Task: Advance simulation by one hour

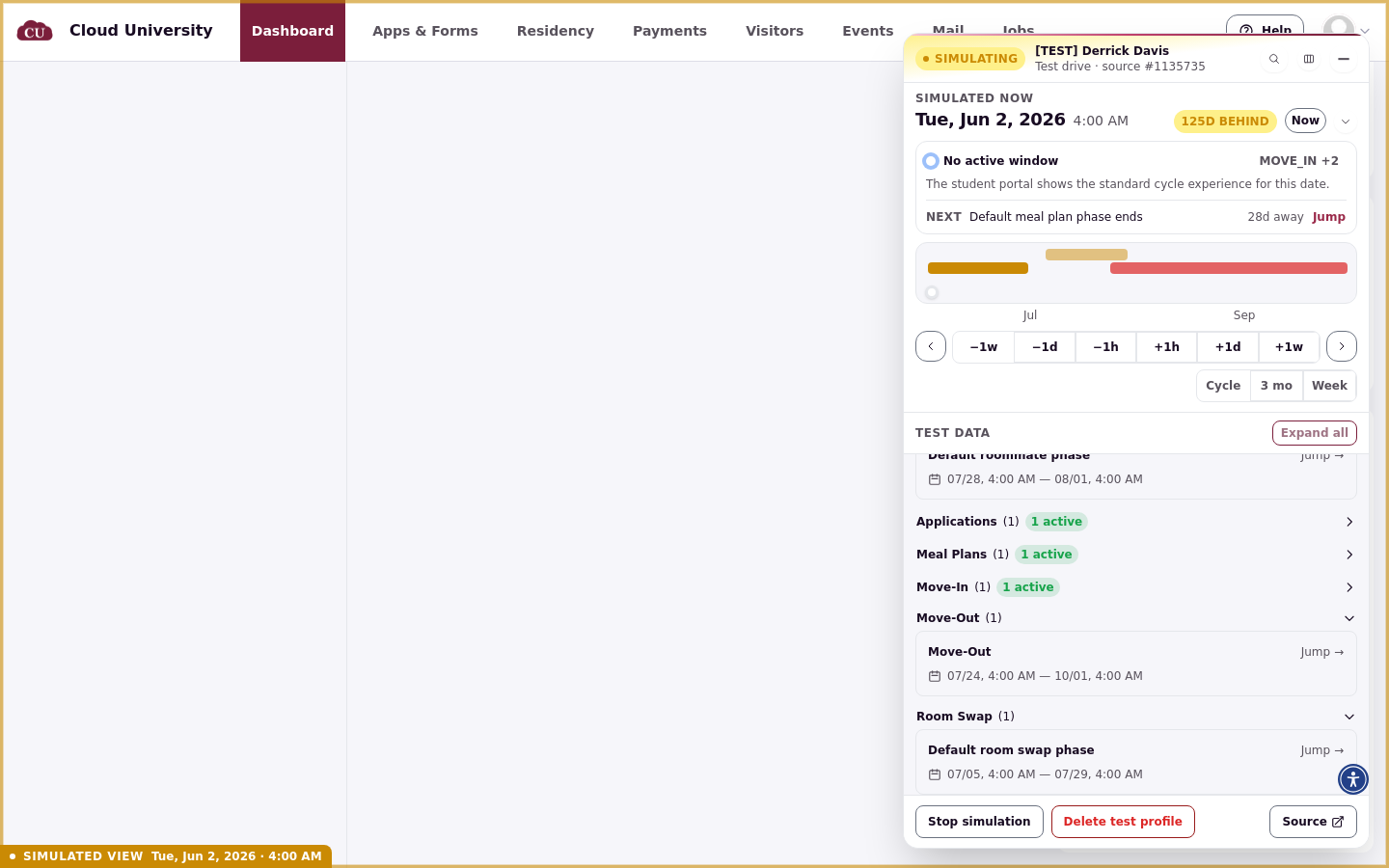Action: click(x=1167, y=347)
